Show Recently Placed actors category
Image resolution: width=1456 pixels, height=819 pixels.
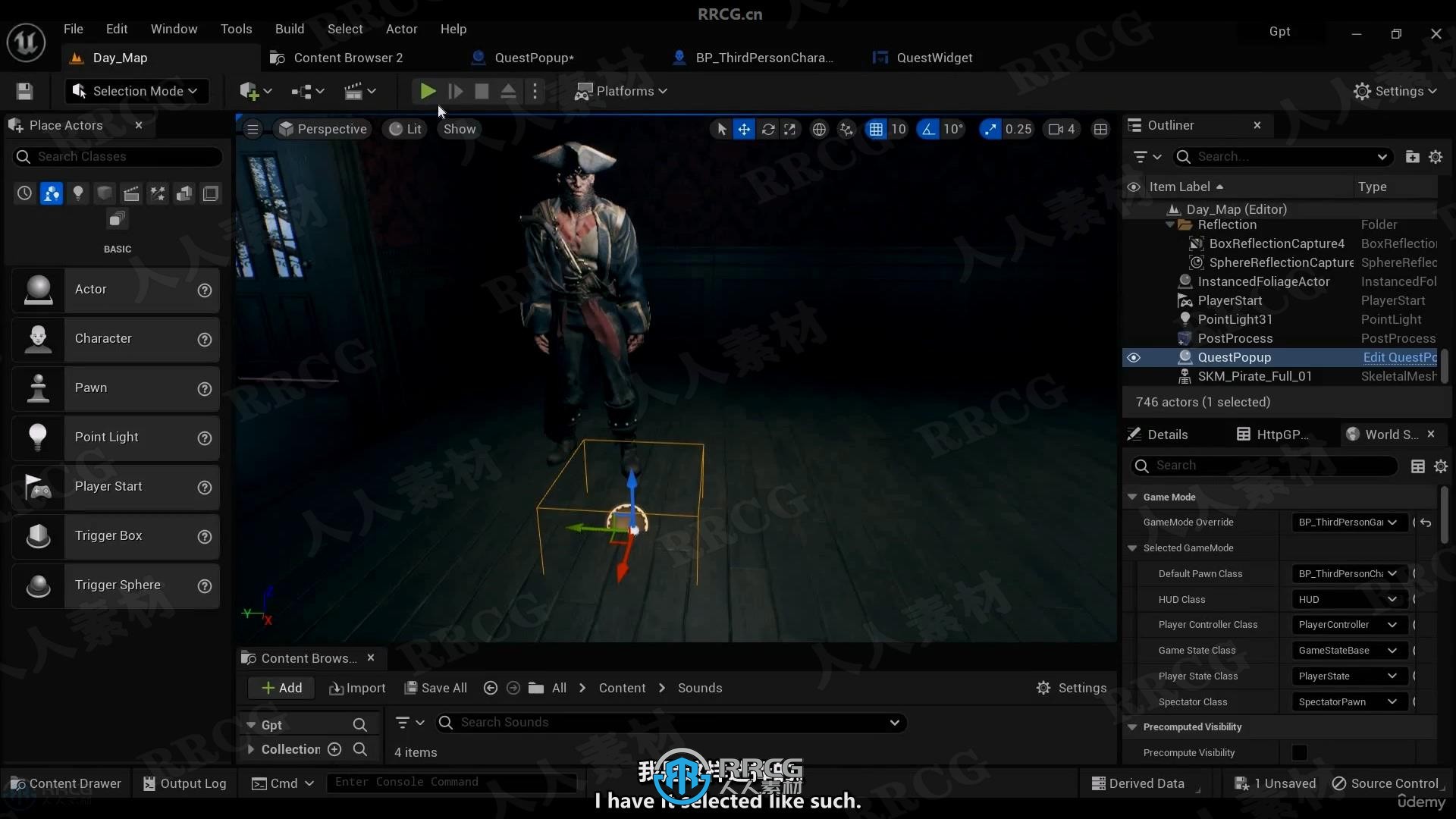(x=24, y=193)
